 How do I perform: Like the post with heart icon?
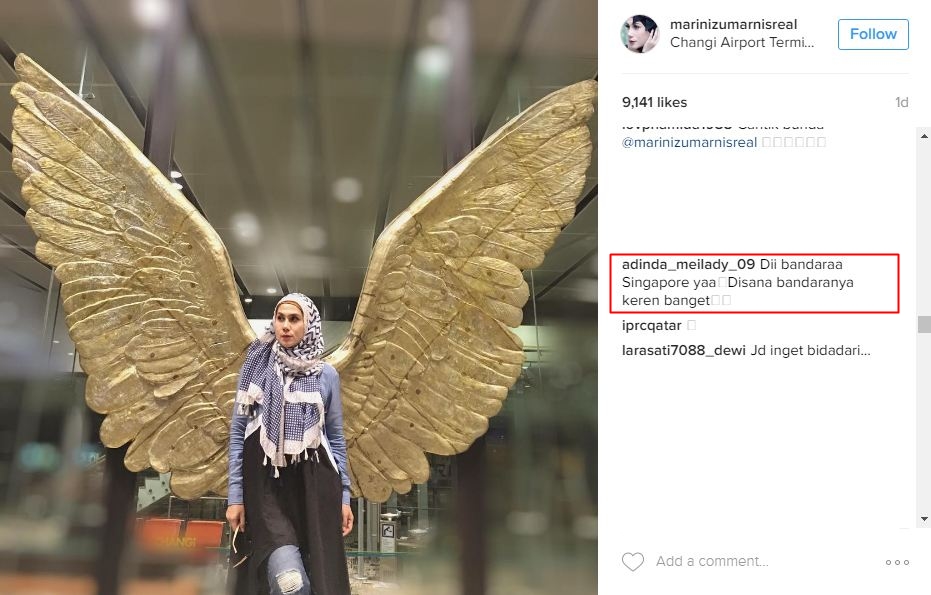632,561
